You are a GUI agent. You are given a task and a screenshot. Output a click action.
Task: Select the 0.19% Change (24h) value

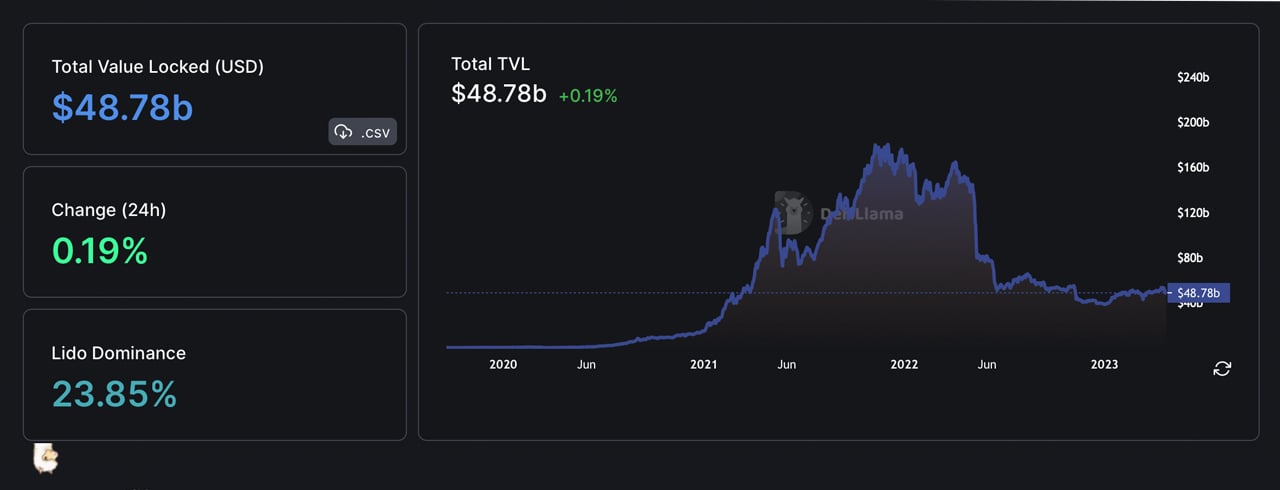click(x=100, y=251)
